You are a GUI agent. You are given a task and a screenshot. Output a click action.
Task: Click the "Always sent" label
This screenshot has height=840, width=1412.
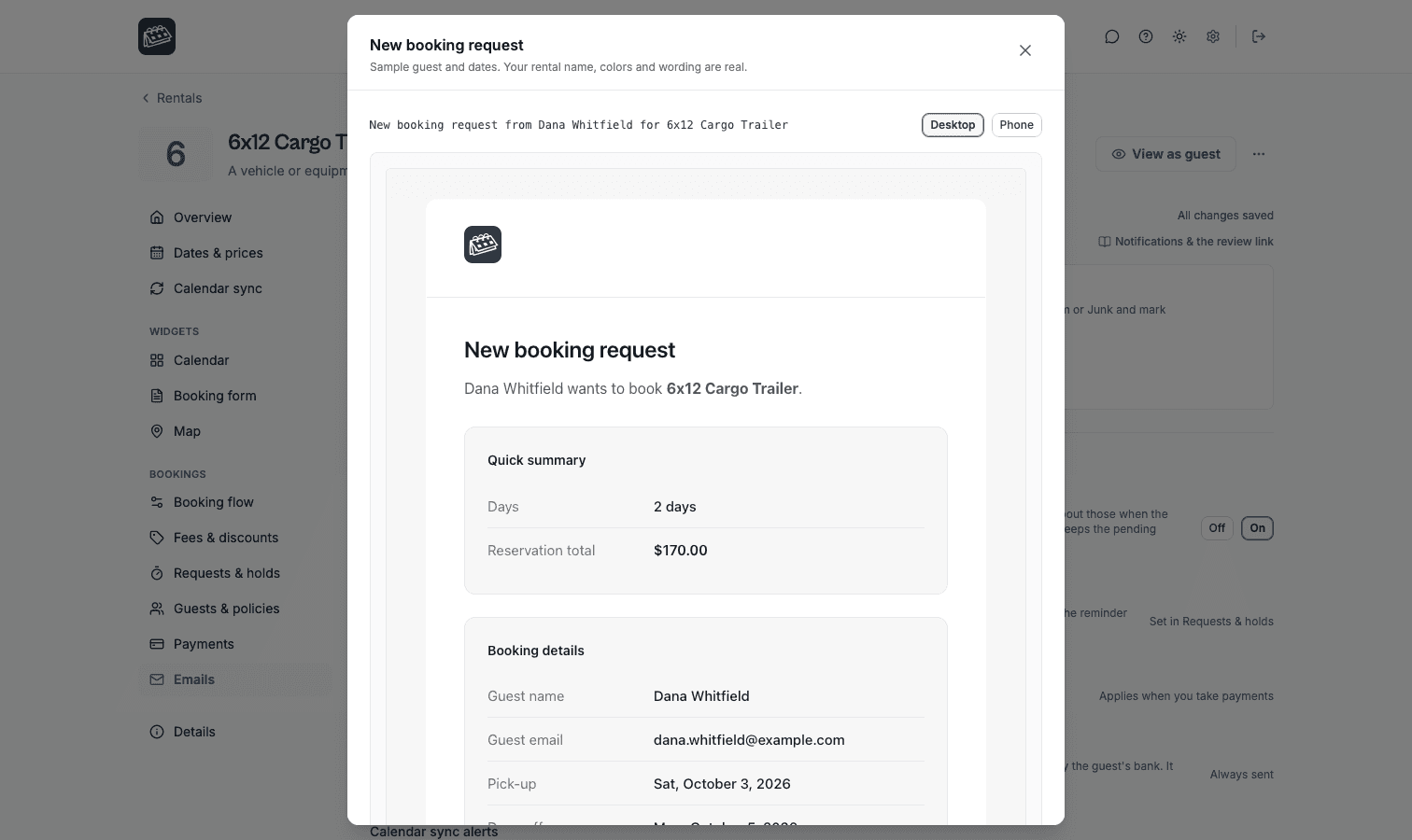click(1242, 775)
